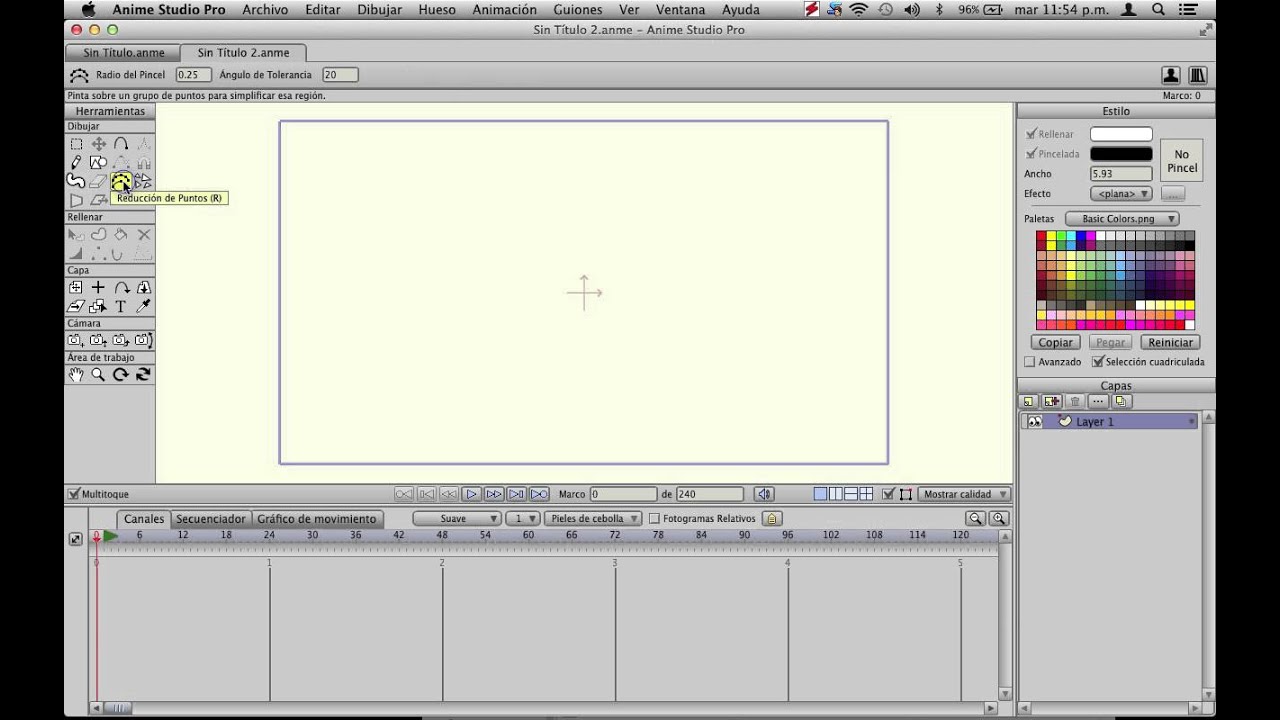Open the Library icon in the toolbar
Viewport: 1280px width, 720px height.
(1197, 75)
